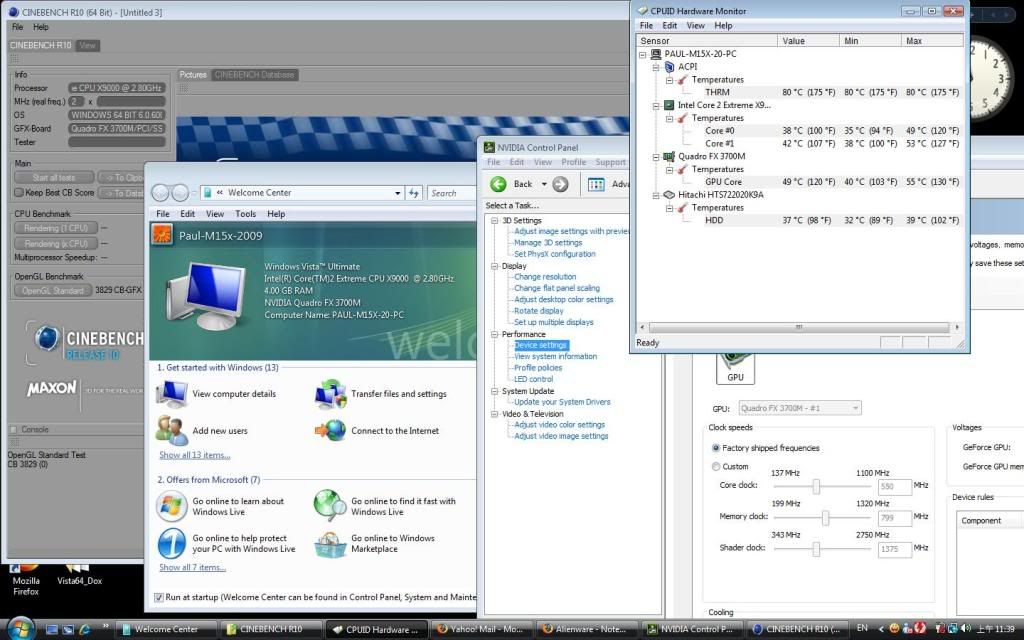Click the Transfer files and settings icon

point(330,394)
